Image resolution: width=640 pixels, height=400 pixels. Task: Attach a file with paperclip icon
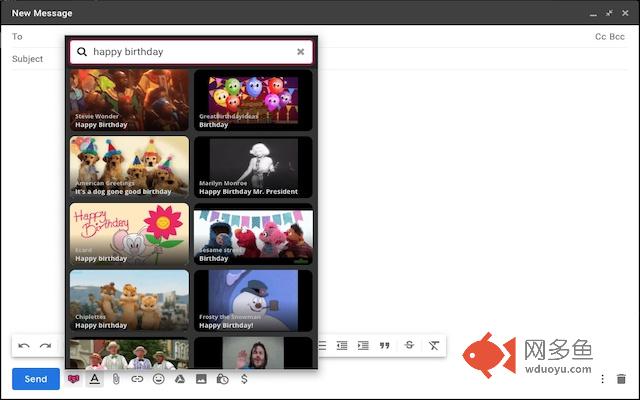click(116, 379)
